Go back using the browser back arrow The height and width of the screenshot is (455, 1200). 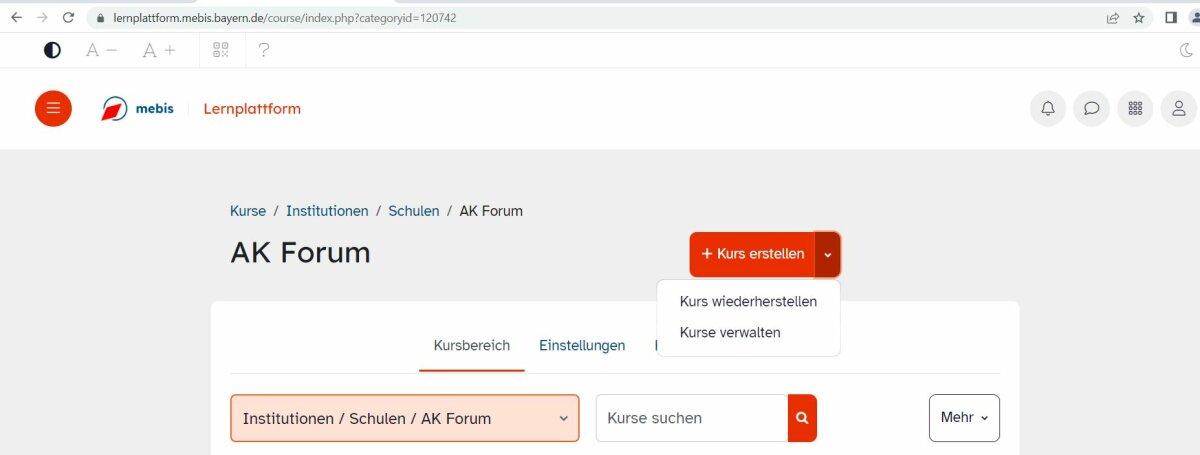[16, 17]
